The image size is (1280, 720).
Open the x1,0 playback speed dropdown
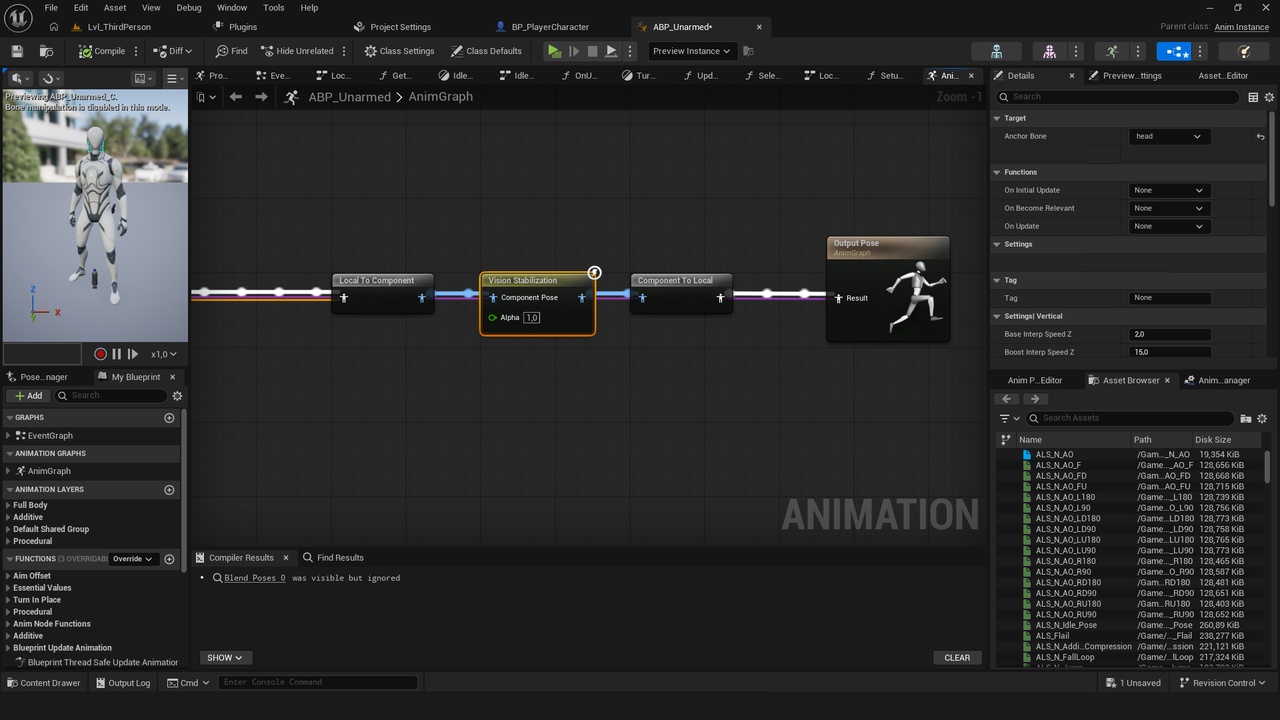click(164, 354)
